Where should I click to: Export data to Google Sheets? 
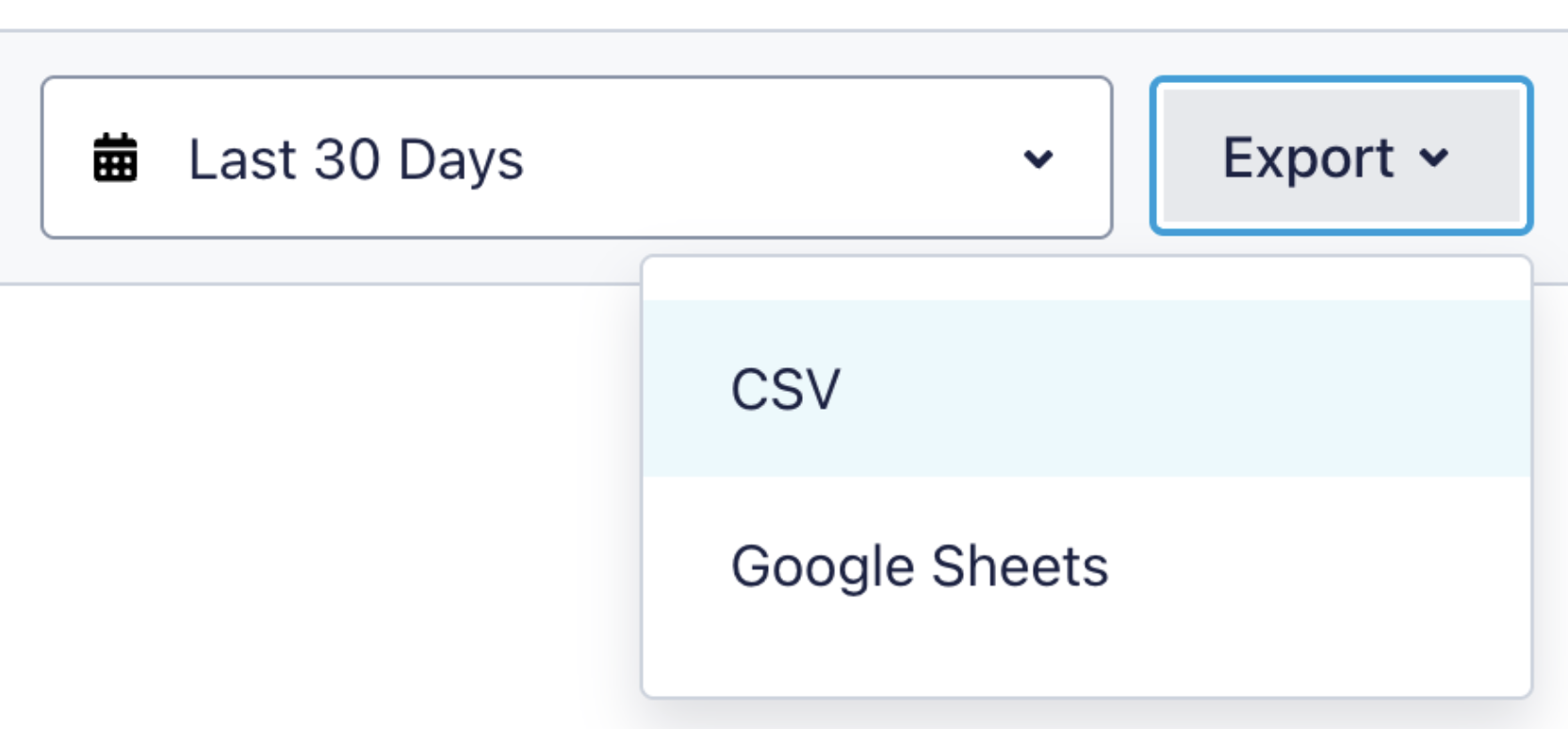(919, 566)
